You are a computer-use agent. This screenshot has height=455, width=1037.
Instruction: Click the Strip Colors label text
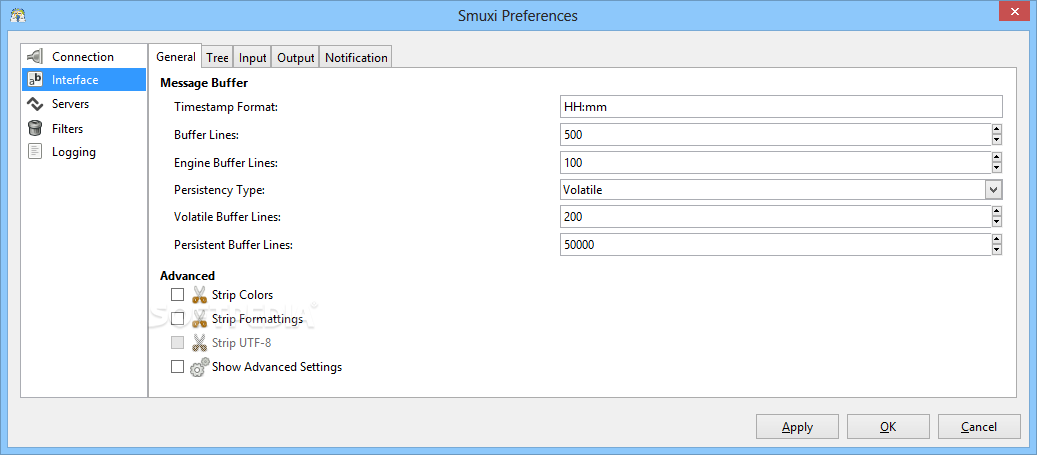[x=242, y=295]
